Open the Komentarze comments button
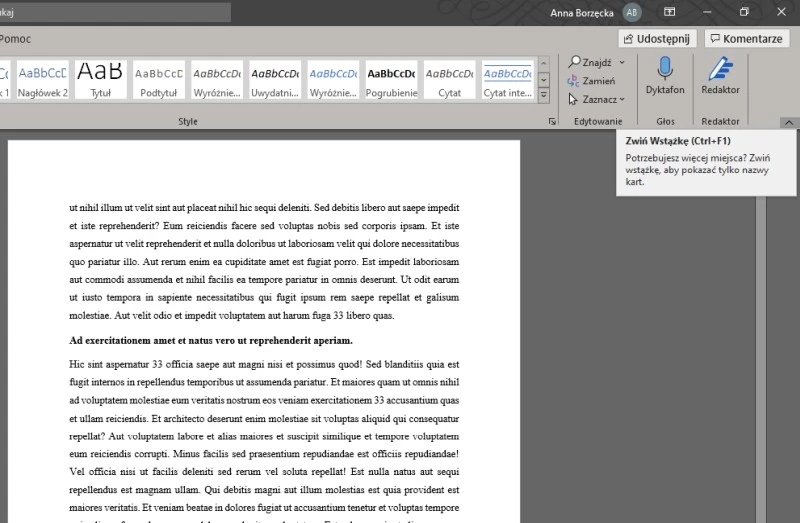 tap(746, 39)
